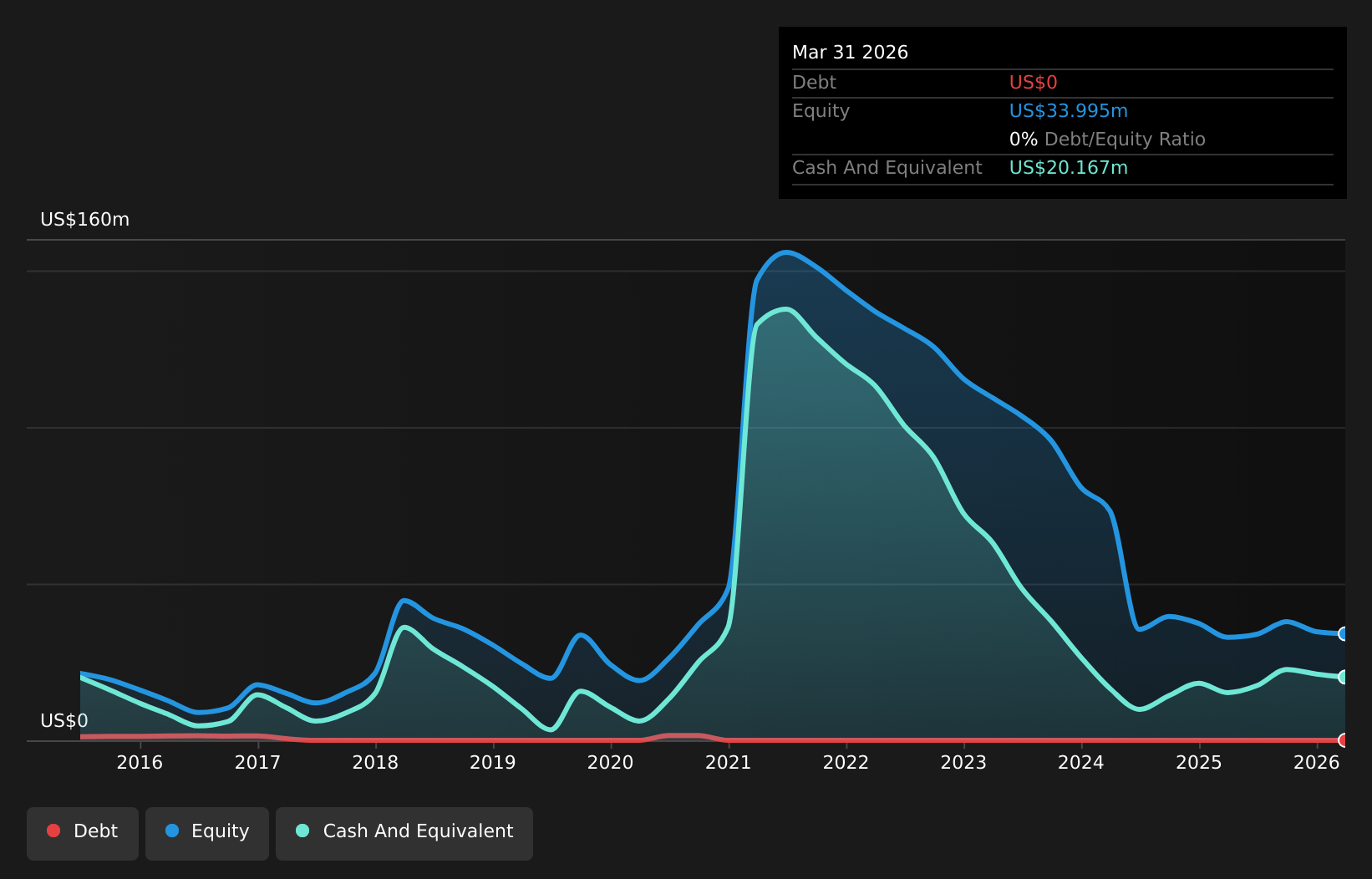Click the red US$0 debt value in the tooltip
The height and width of the screenshot is (879, 1372).
[1034, 83]
